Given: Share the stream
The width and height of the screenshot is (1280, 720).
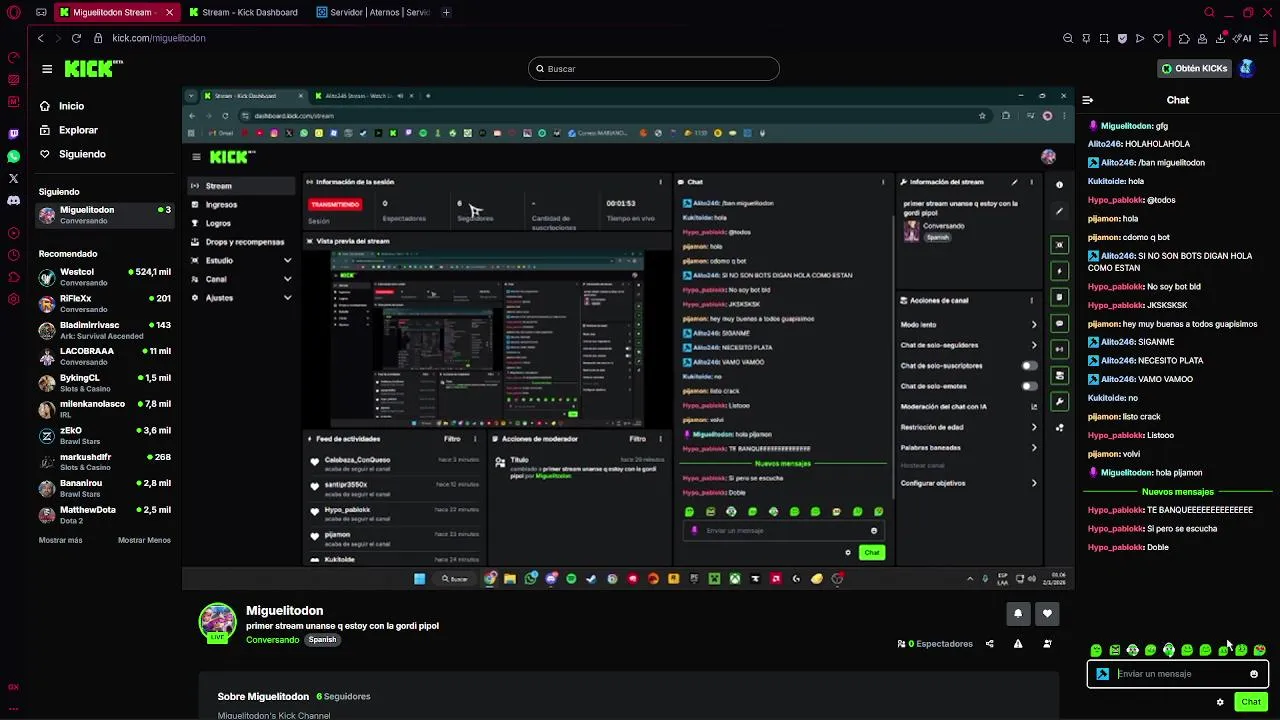Looking at the screenshot, I should (990, 644).
